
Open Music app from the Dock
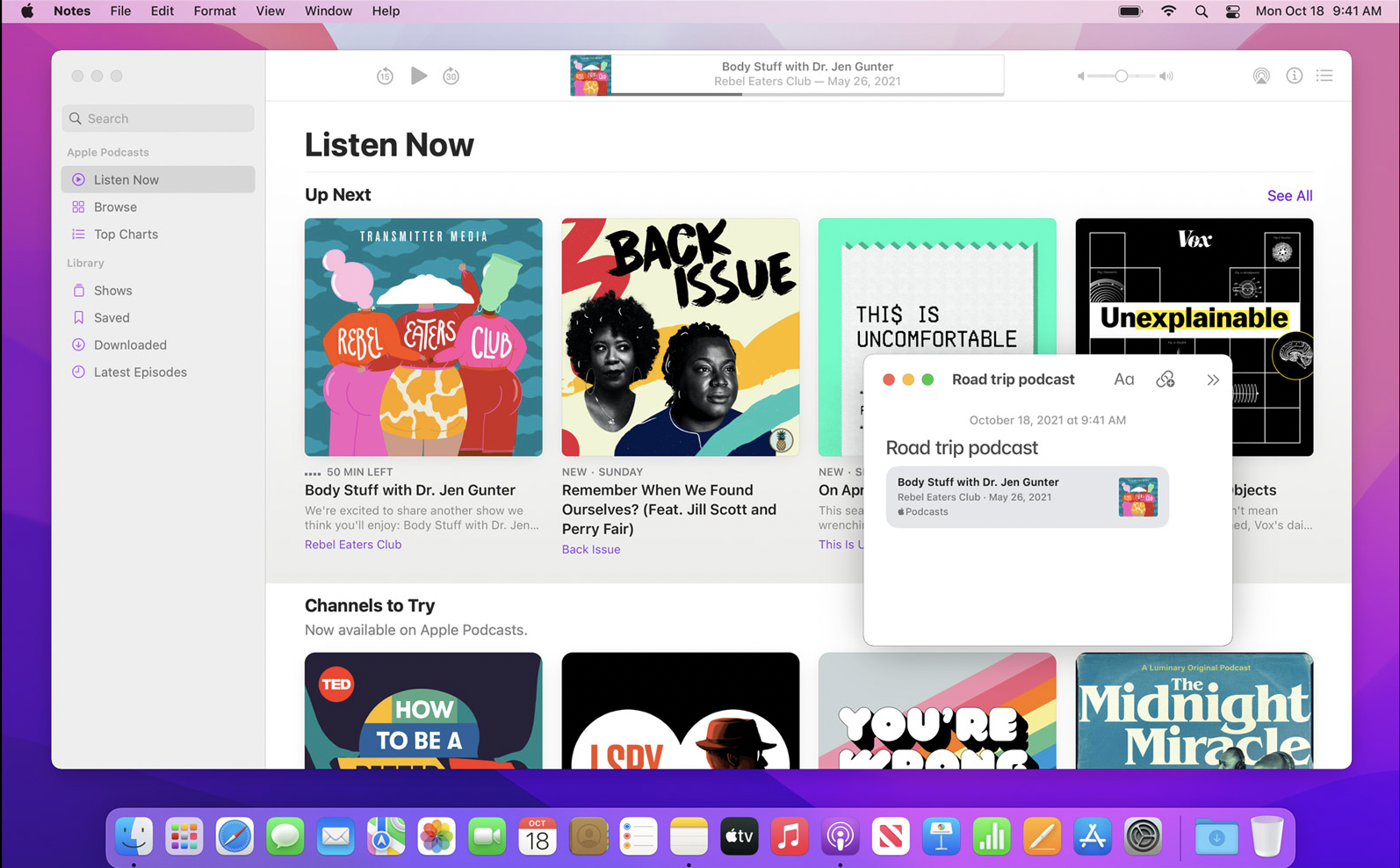click(x=790, y=836)
